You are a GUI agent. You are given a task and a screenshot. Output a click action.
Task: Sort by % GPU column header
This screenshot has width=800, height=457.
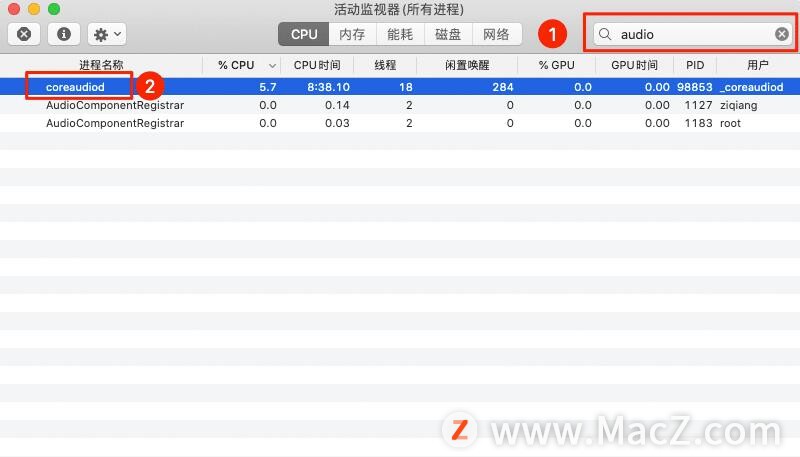[557, 65]
